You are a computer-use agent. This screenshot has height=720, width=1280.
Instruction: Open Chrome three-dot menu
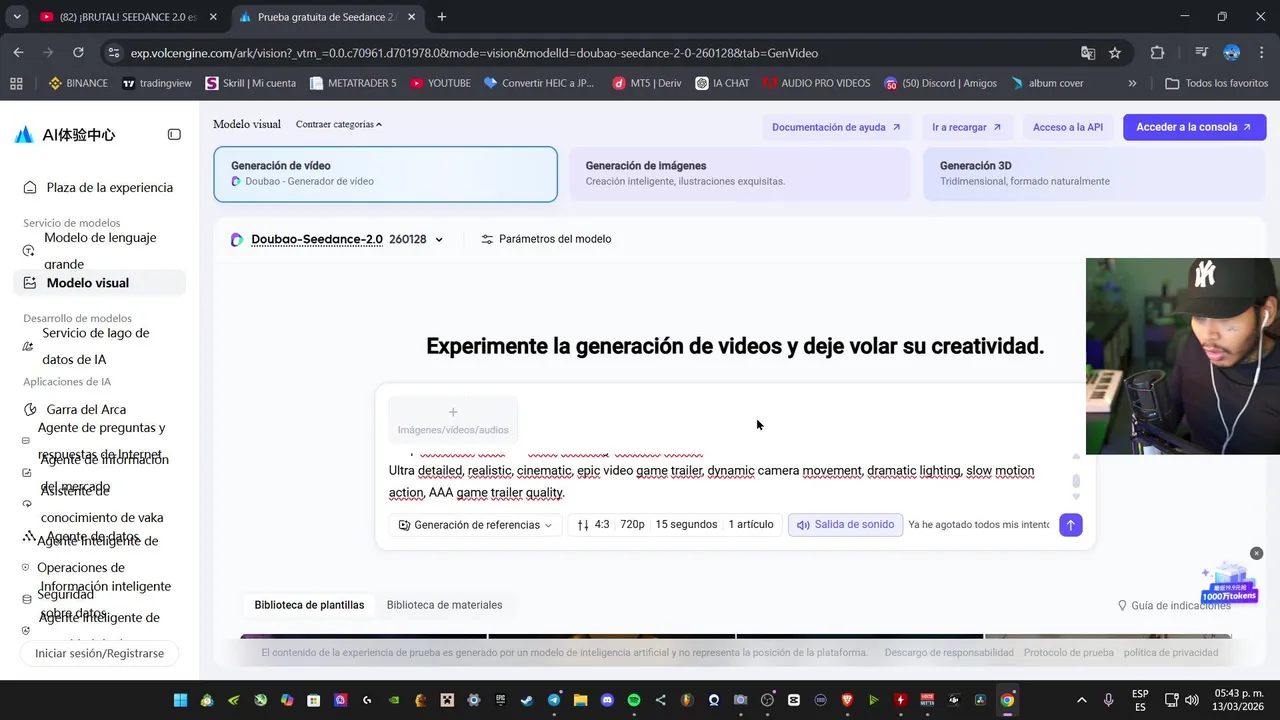[1260, 53]
